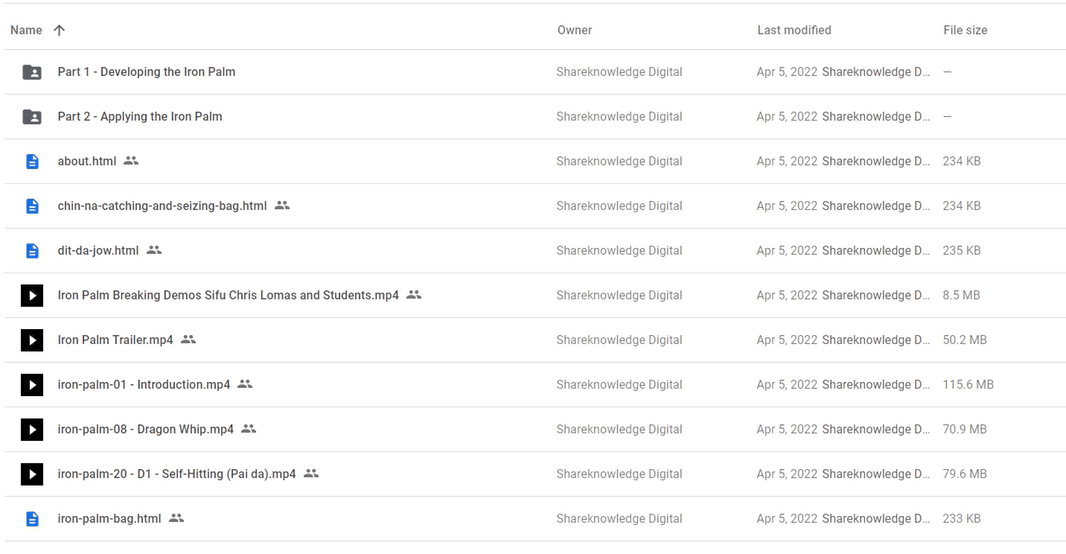This screenshot has width=1066, height=554.
Task: Select the iron-palm-bag.html file row
Action: [x=535, y=519]
